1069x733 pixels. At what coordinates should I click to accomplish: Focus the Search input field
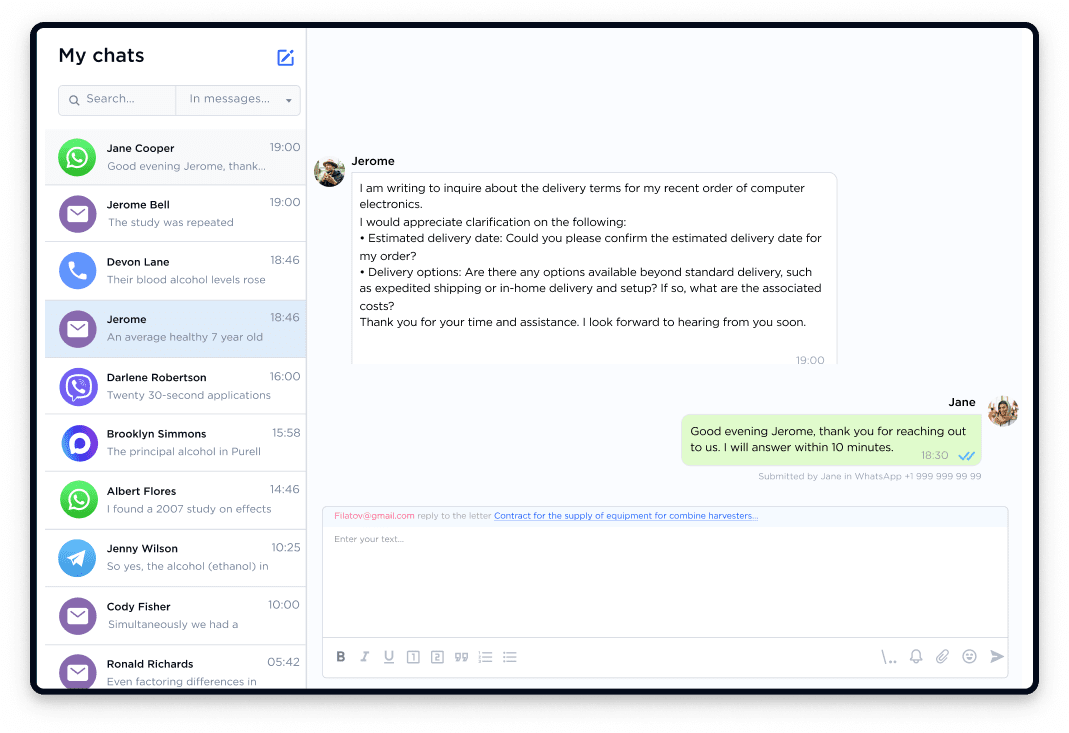pos(117,100)
